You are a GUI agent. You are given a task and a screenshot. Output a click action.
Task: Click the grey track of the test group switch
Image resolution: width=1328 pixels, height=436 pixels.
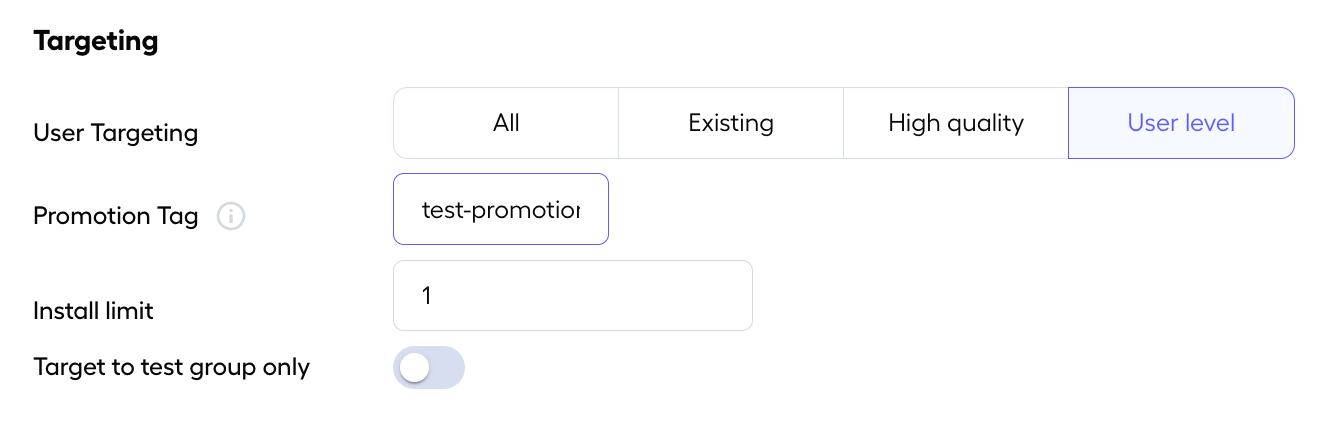(x=448, y=368)
